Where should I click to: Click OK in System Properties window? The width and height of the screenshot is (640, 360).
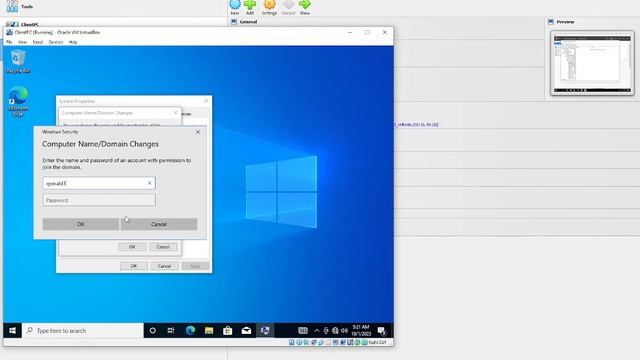tap(133, 266)
